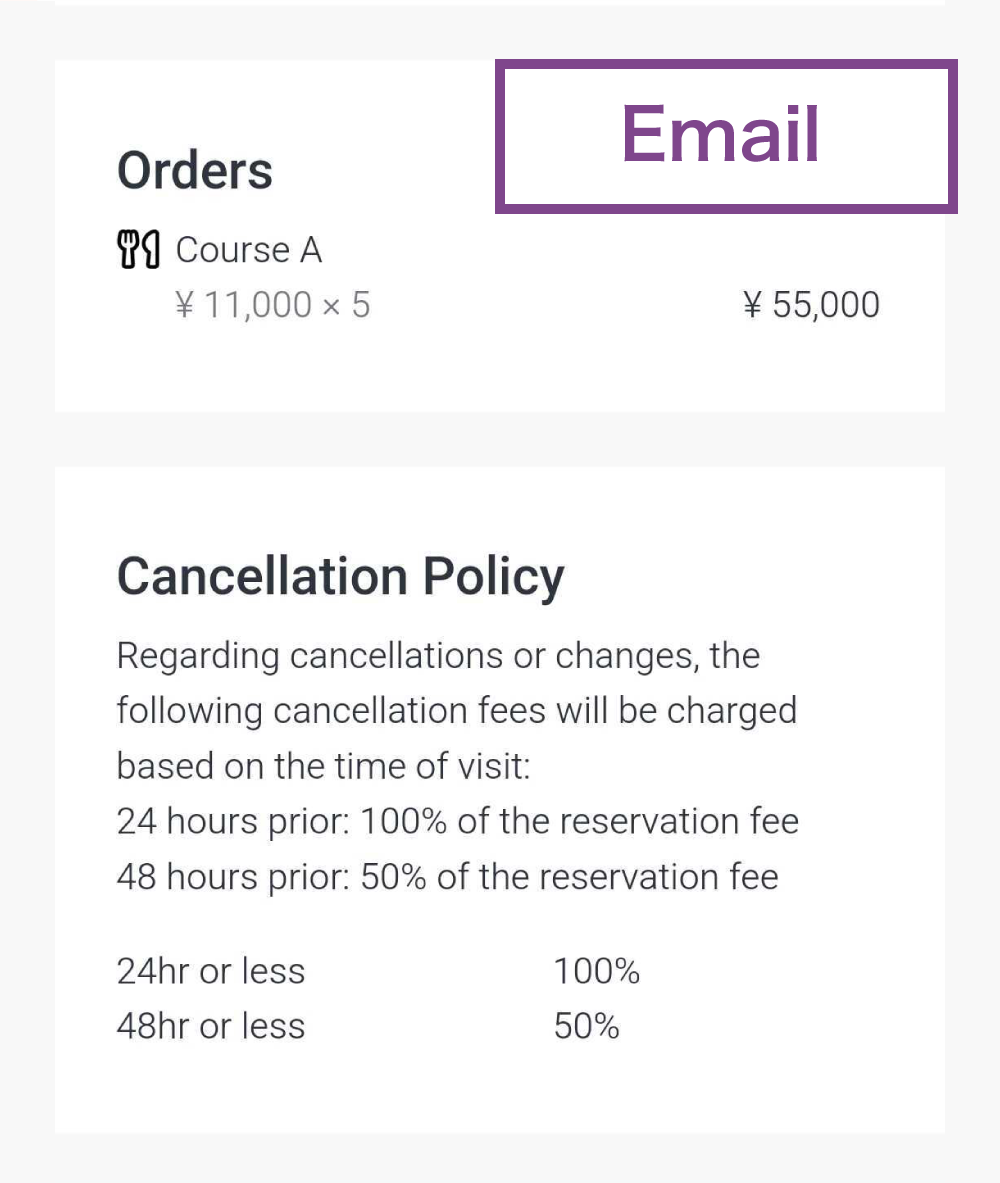This screenshot has height=1183, width=1000.
Task: Click '50% of the reservation fee' text
Action: pos(569,877)
